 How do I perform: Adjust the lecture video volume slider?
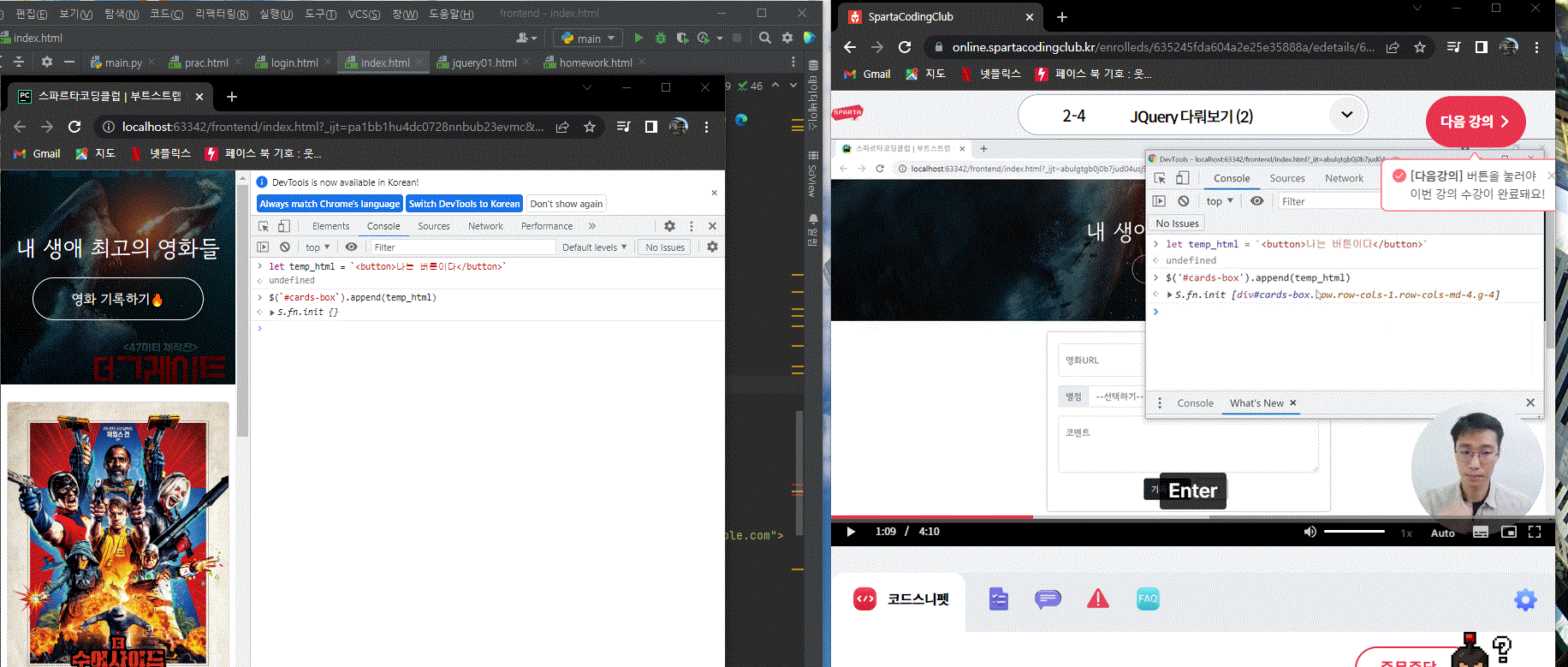[x=1354, y=532]
